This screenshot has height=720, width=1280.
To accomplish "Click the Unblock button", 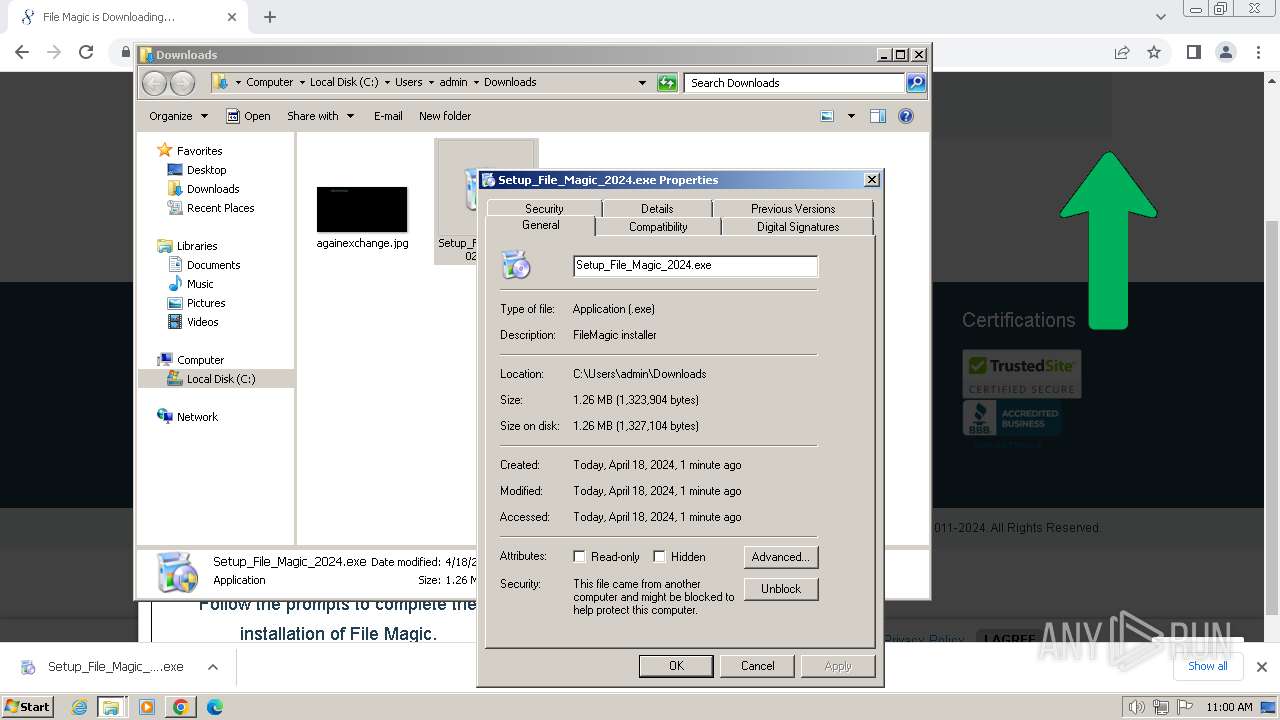I will point(781,589).
